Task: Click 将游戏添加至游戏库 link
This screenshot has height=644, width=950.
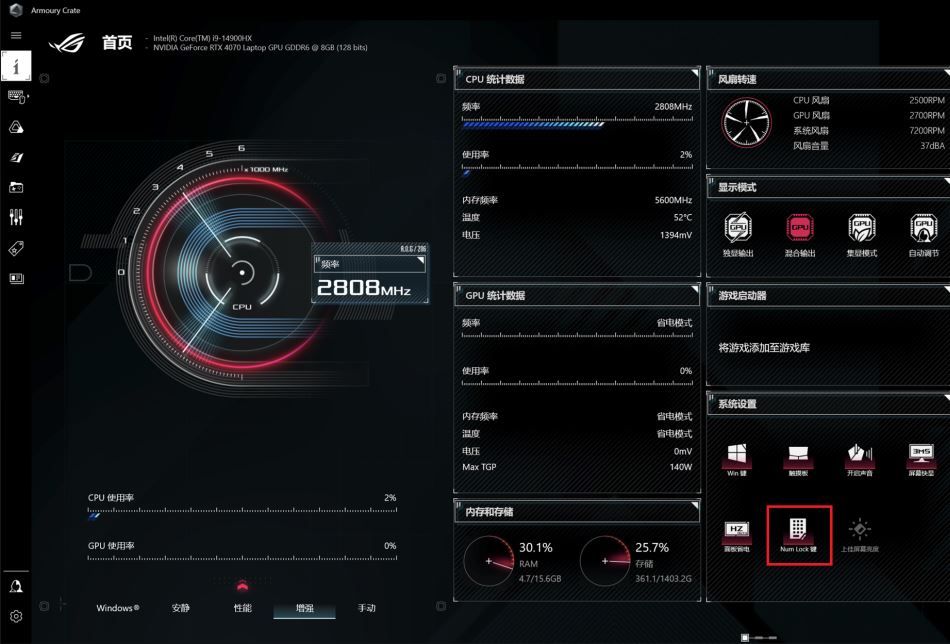Action: [x=764, y=348]
